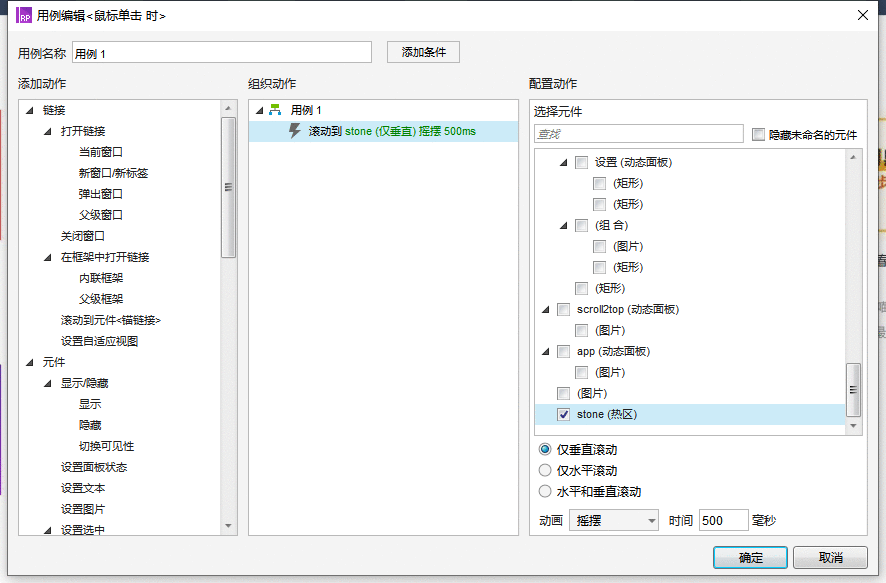Check the scroll2top (动态面板) checkbox

pos(563,310)
